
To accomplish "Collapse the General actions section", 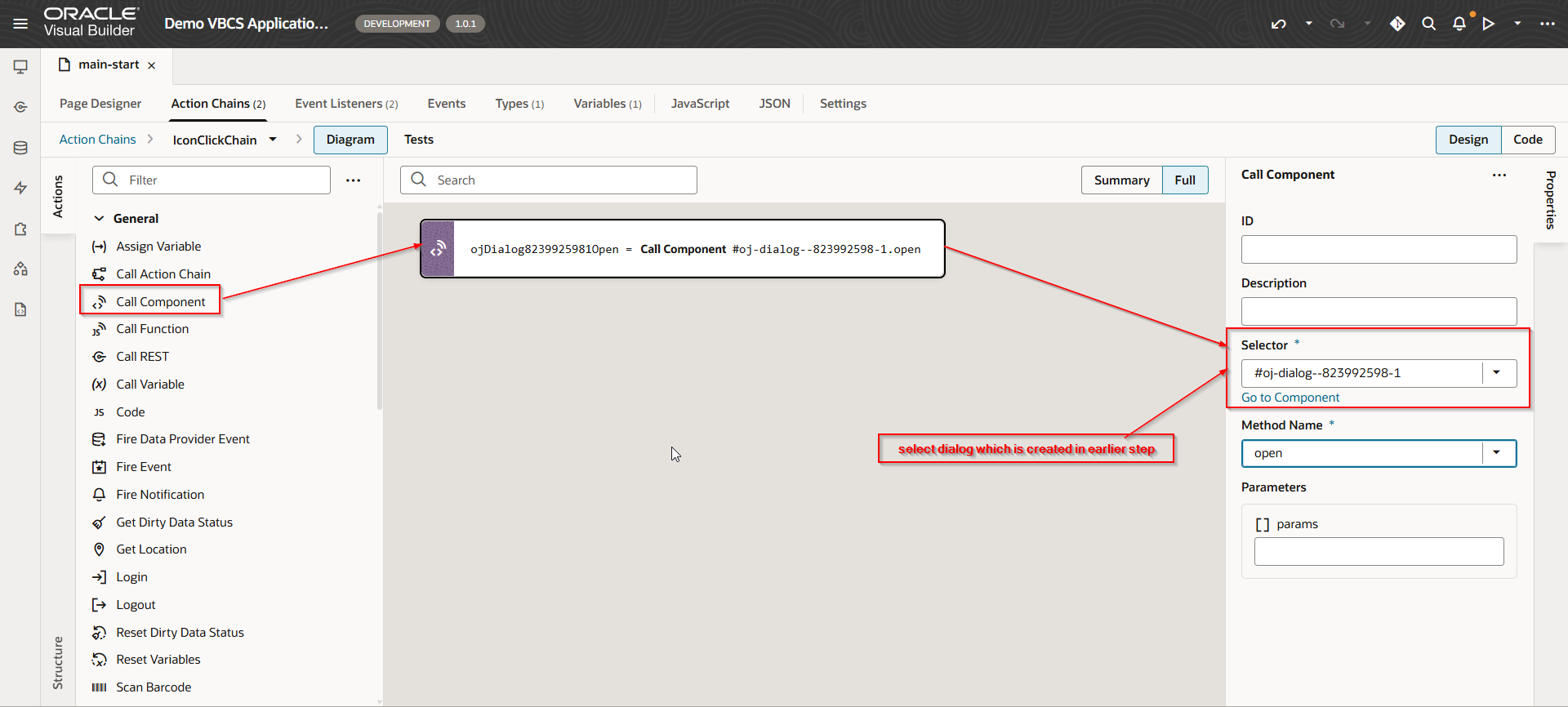I will [x=99, y=219].
